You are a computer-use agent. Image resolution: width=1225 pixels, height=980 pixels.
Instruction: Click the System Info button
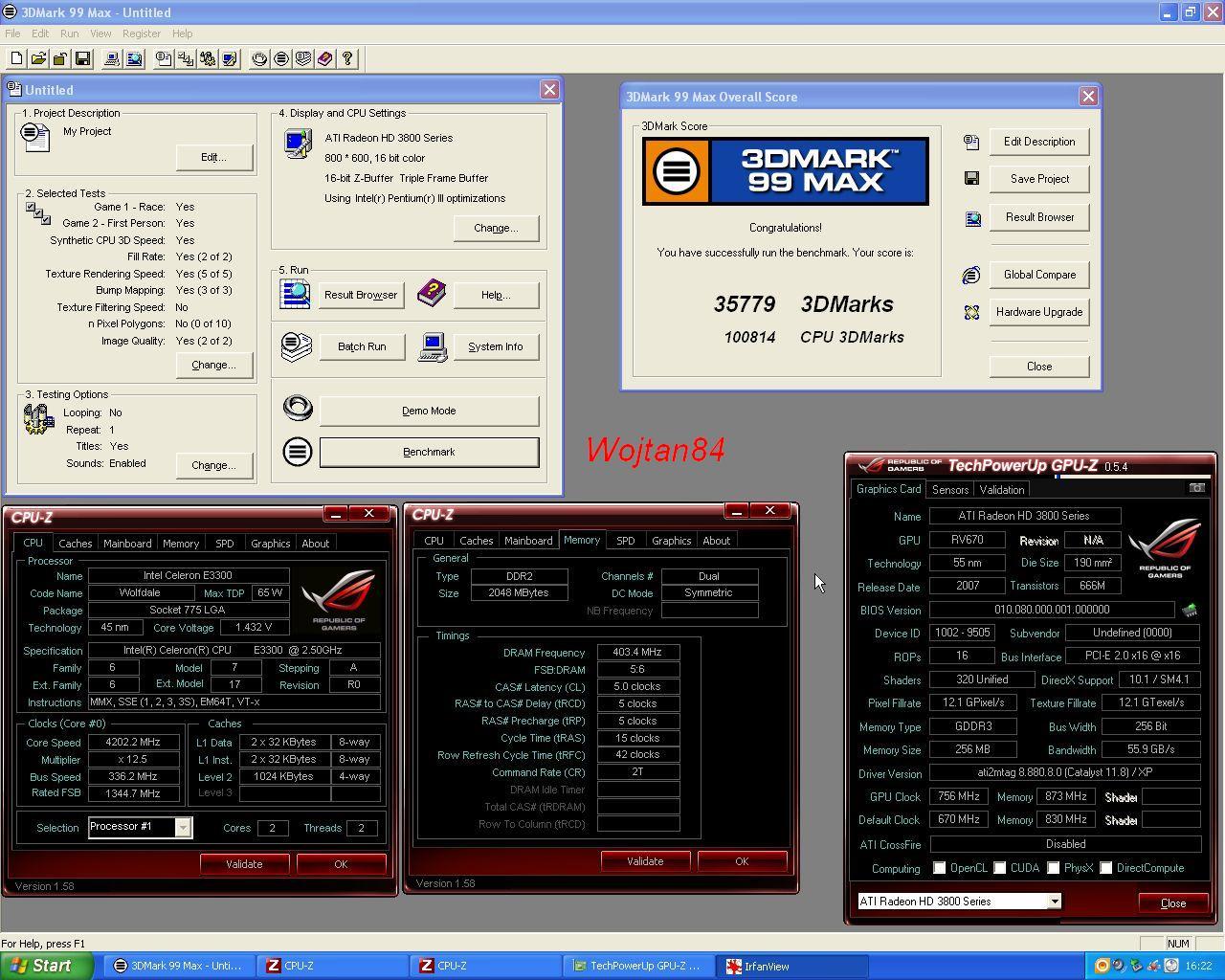coord(496,346)
